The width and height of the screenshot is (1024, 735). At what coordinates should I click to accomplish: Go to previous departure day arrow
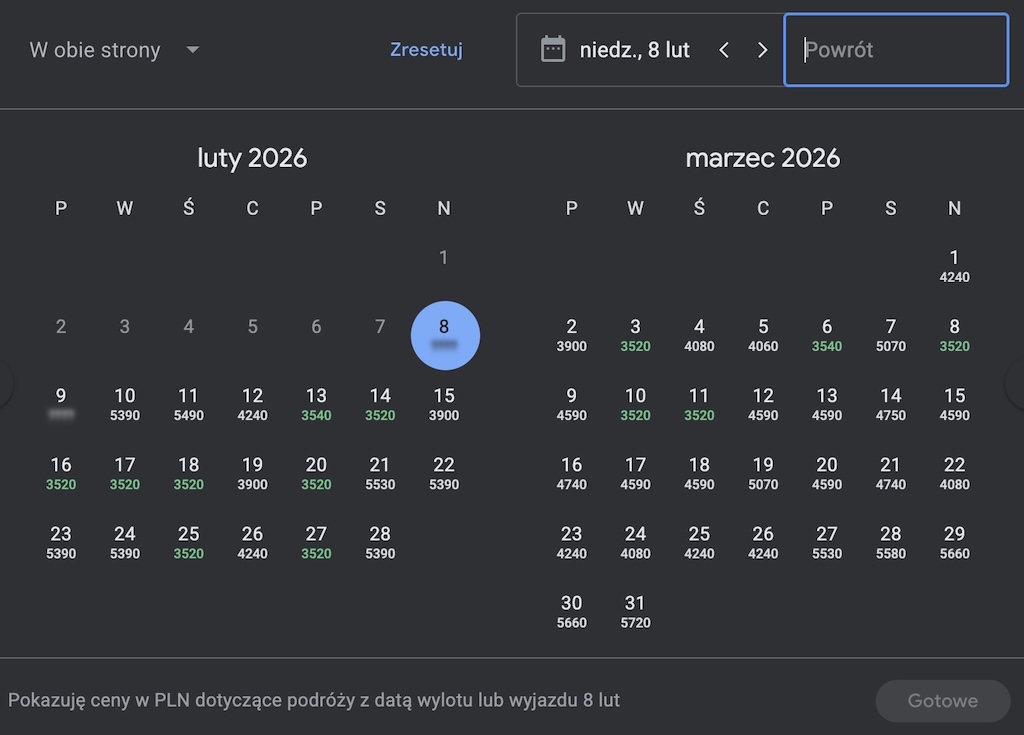724,50
